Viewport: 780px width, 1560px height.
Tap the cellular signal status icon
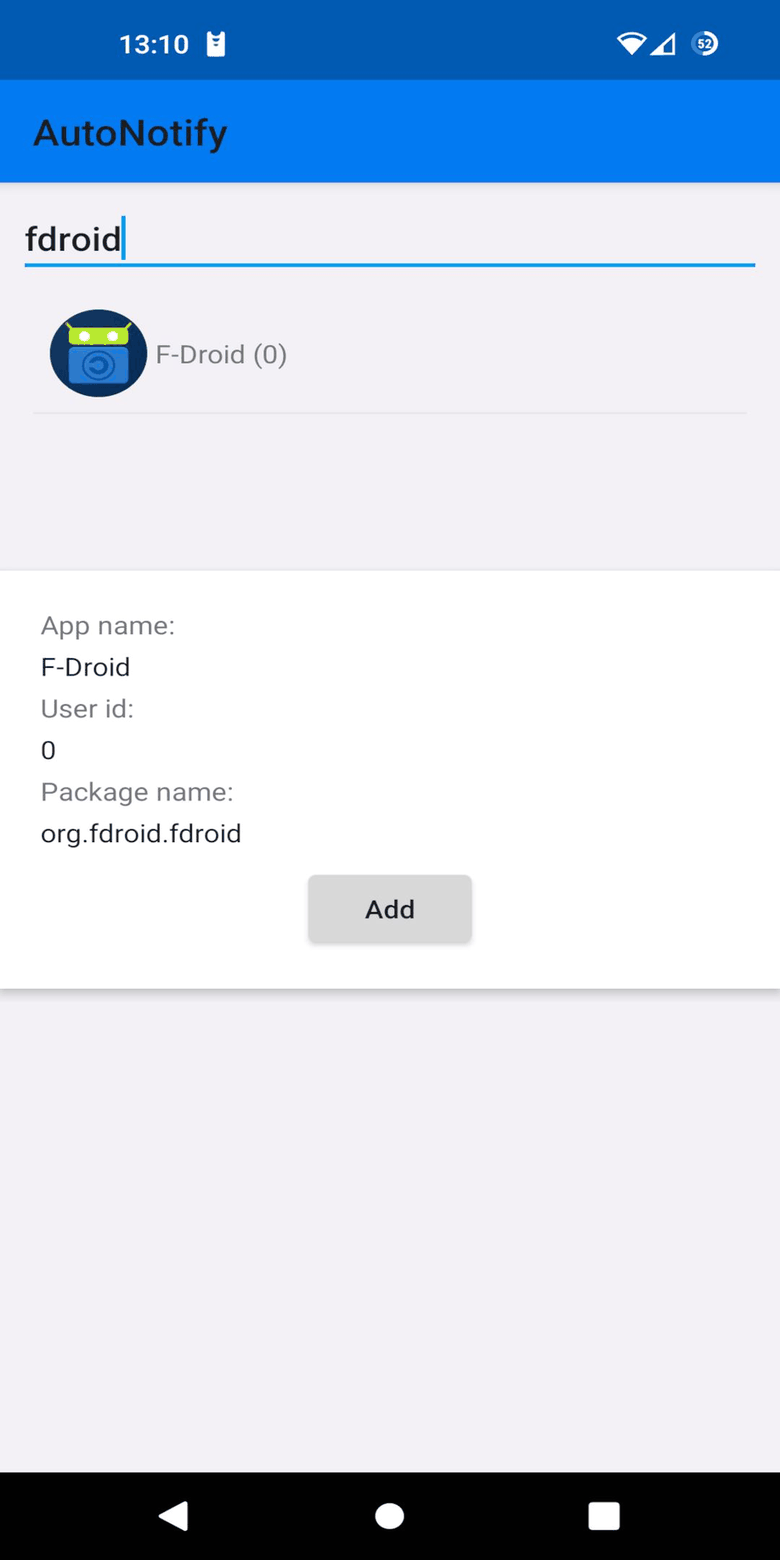(663, 44)
